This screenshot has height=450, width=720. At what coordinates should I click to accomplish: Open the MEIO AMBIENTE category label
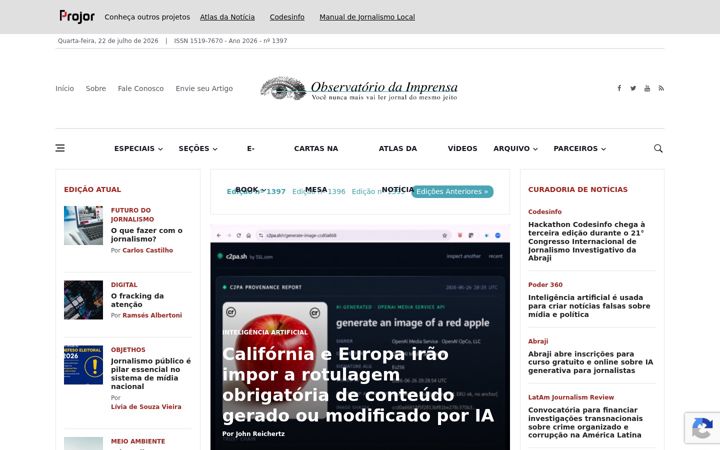tap(138, 441)
